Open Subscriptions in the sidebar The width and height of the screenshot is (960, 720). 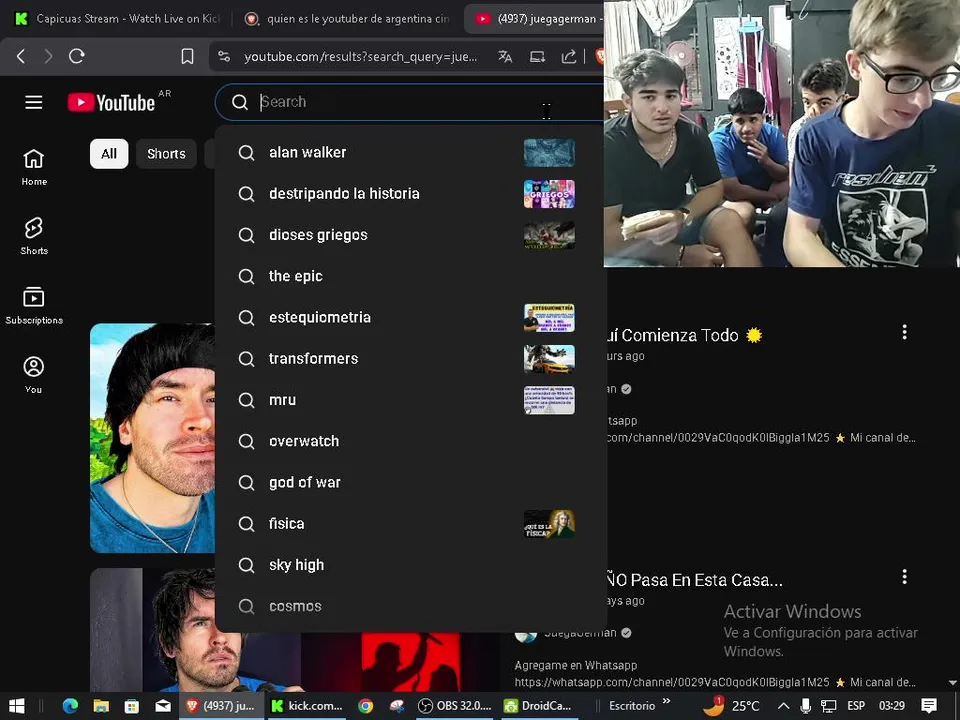tap(34, 306)
